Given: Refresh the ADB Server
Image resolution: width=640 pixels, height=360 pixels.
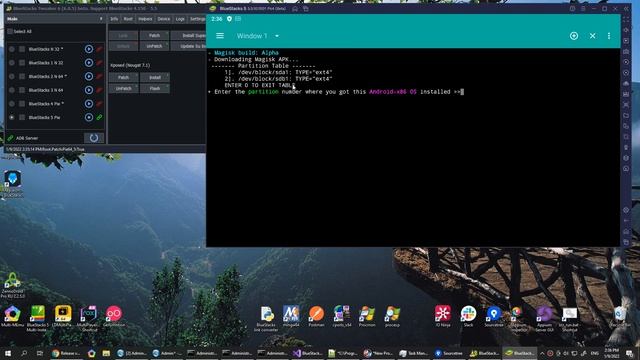Looking at the screenshot, I should point(94,138).
